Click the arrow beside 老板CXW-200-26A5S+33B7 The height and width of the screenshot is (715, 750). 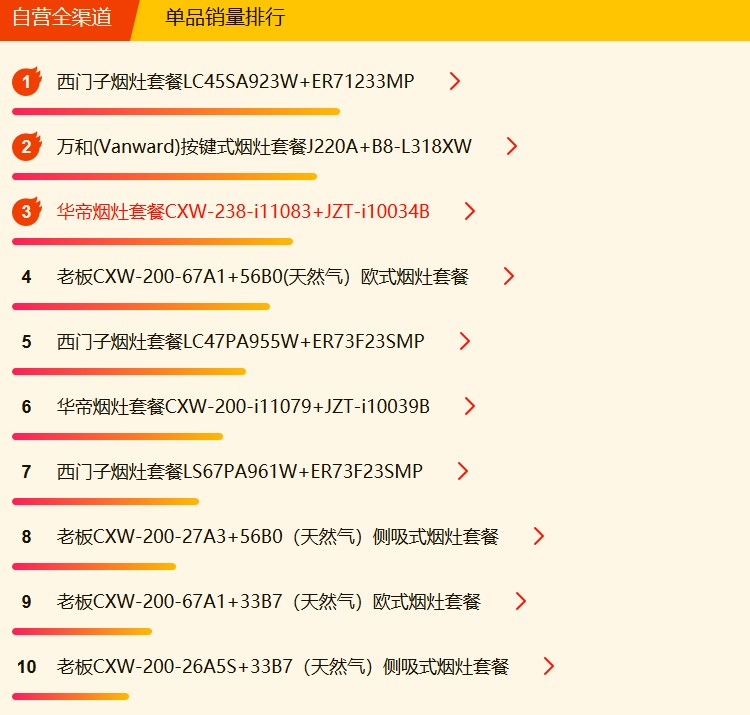click(x=549, y=667)
